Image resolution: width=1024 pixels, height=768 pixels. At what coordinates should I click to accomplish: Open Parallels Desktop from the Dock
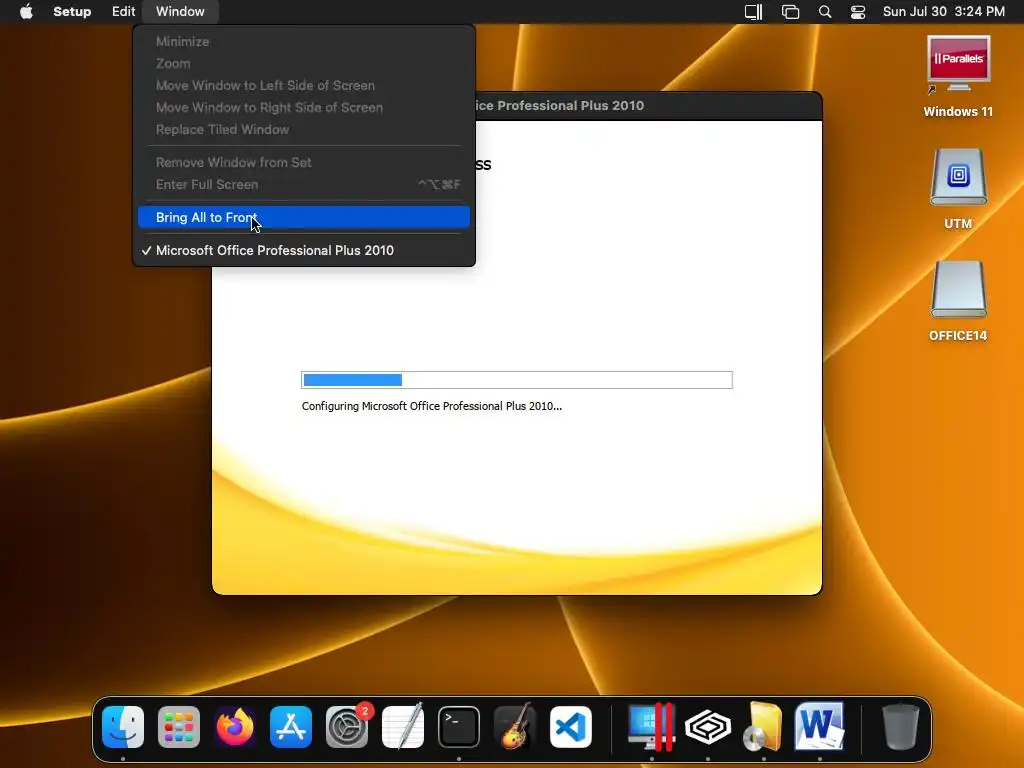pos(651,727)
